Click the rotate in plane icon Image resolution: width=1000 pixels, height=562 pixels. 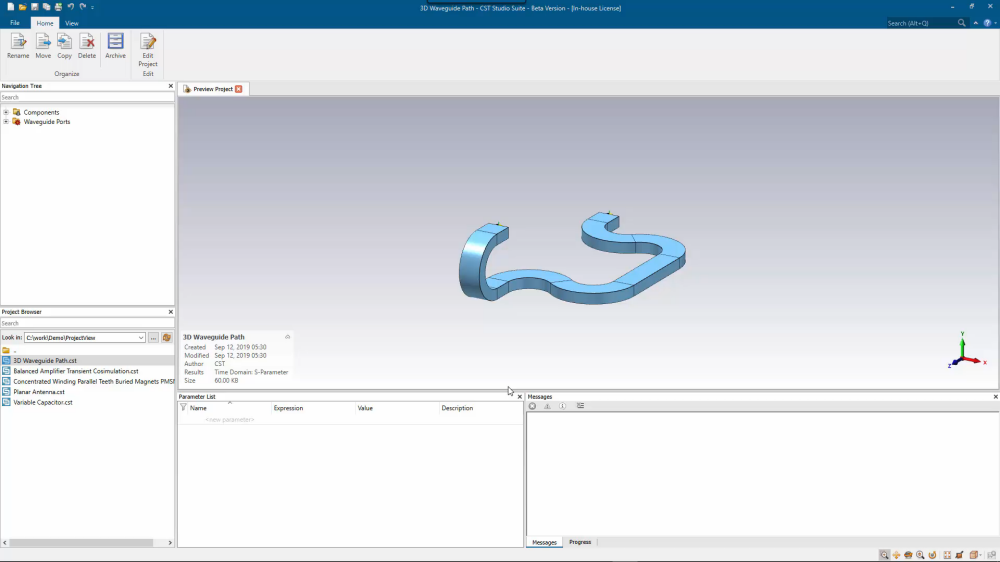(932, 555)
